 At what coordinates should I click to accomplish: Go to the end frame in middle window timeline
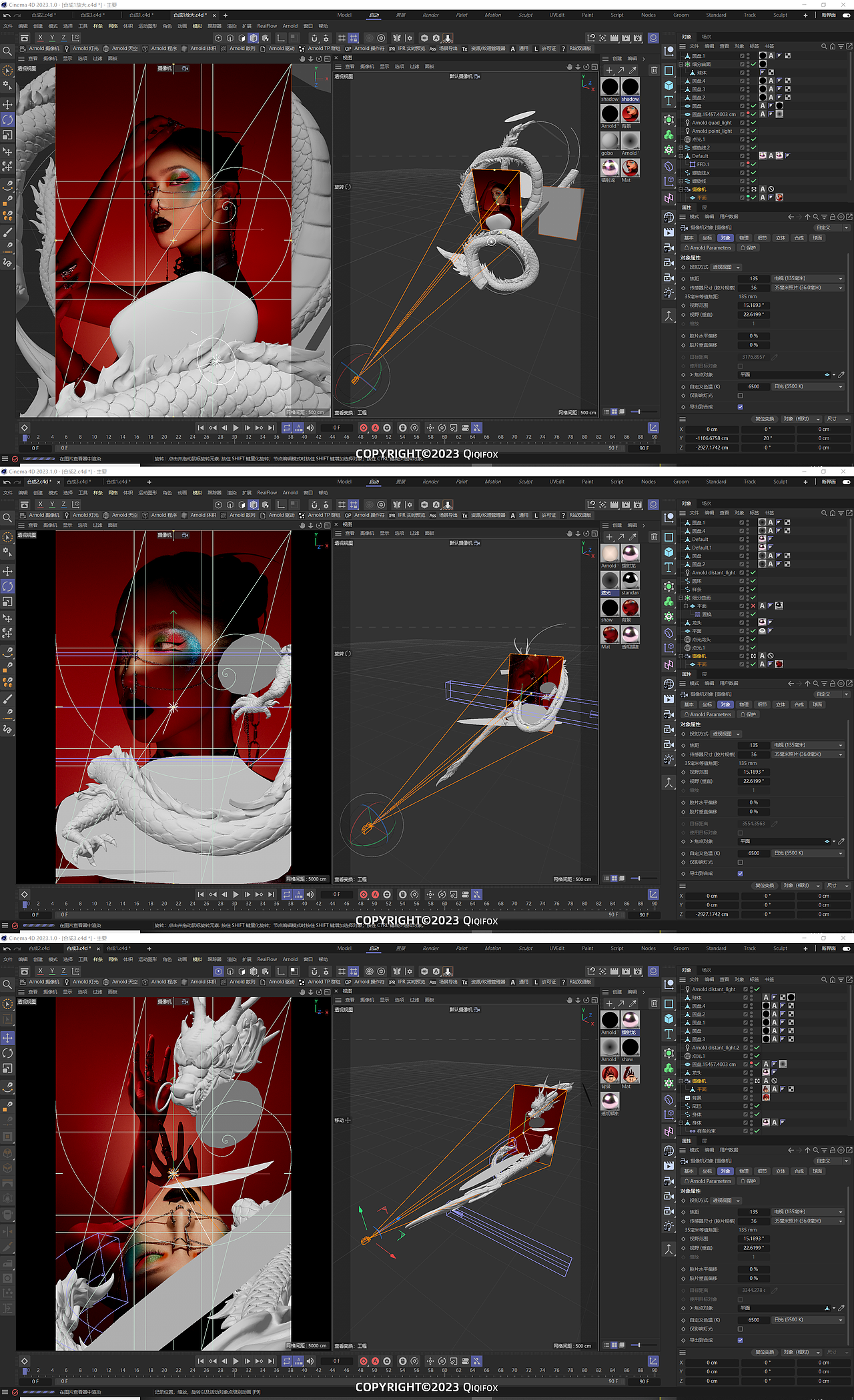[271, 894]
